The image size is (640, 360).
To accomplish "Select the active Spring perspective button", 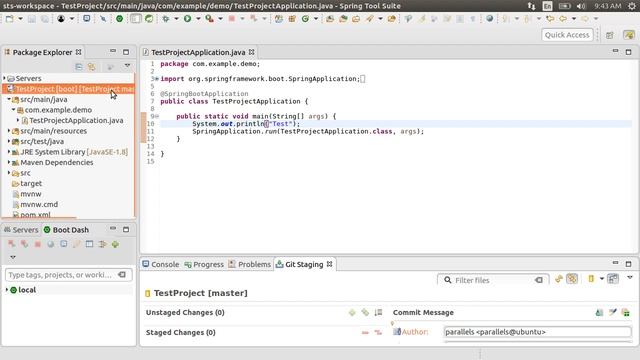I will pos(629,35).
